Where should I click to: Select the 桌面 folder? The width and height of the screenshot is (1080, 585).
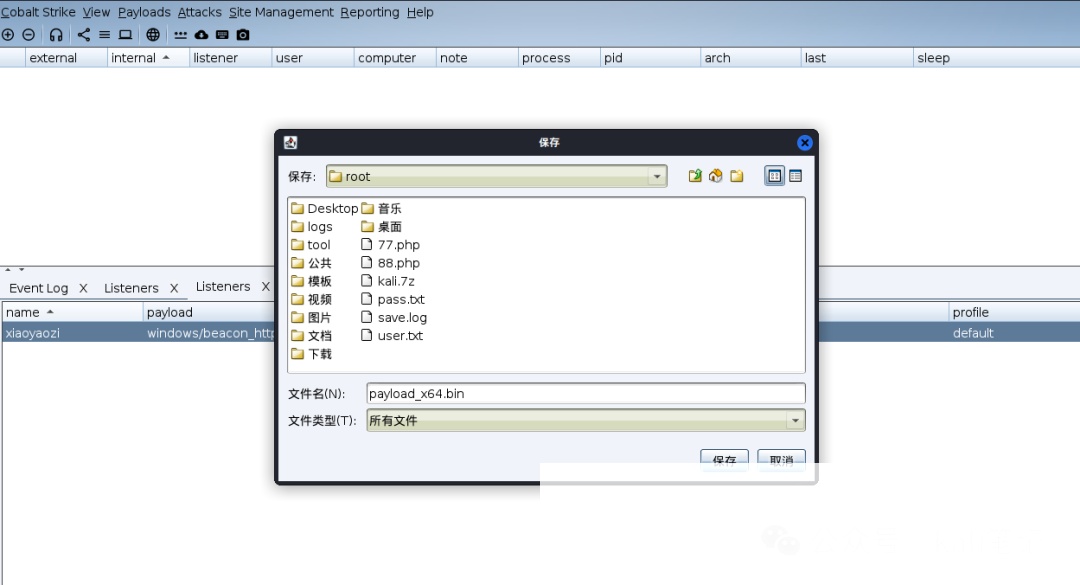382,227
